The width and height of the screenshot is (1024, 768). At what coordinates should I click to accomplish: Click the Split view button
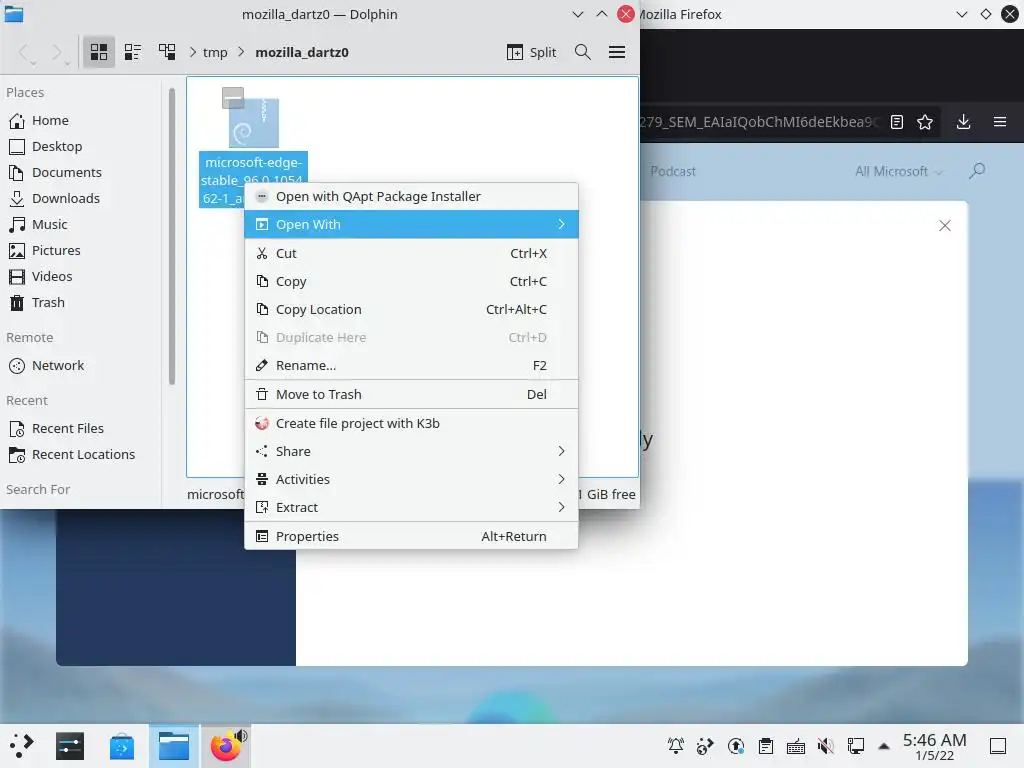(x=532, y=52)
